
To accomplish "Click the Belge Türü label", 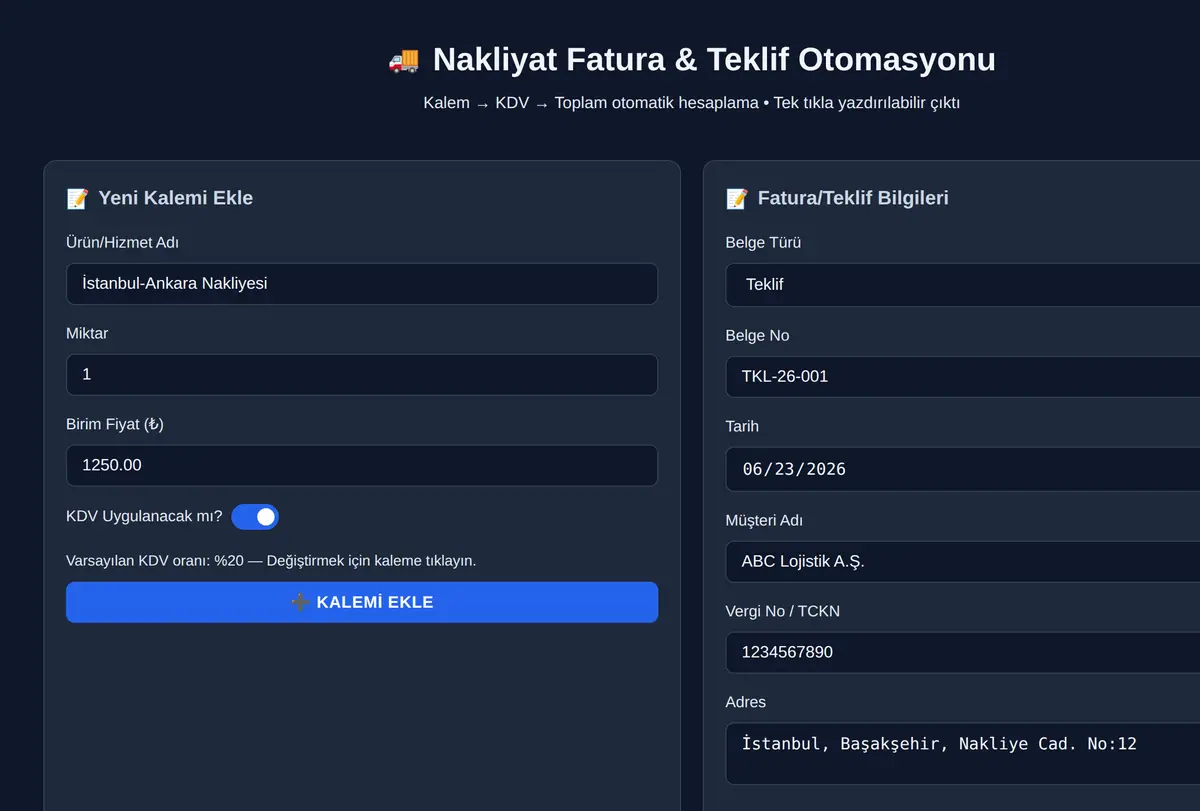I will (763, 243).
